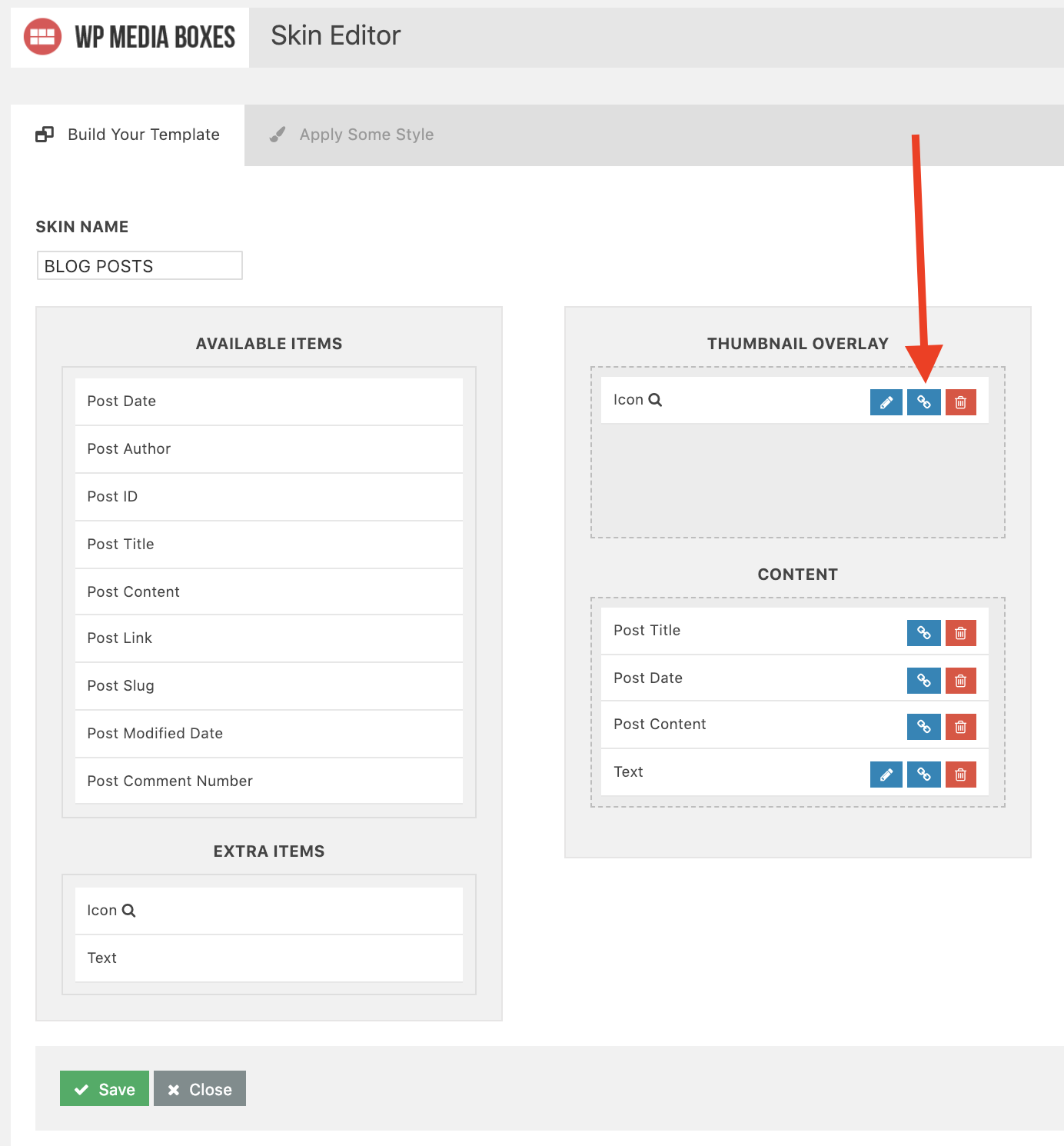
Task: Select Post Comment Number available item
Action: 268,781
